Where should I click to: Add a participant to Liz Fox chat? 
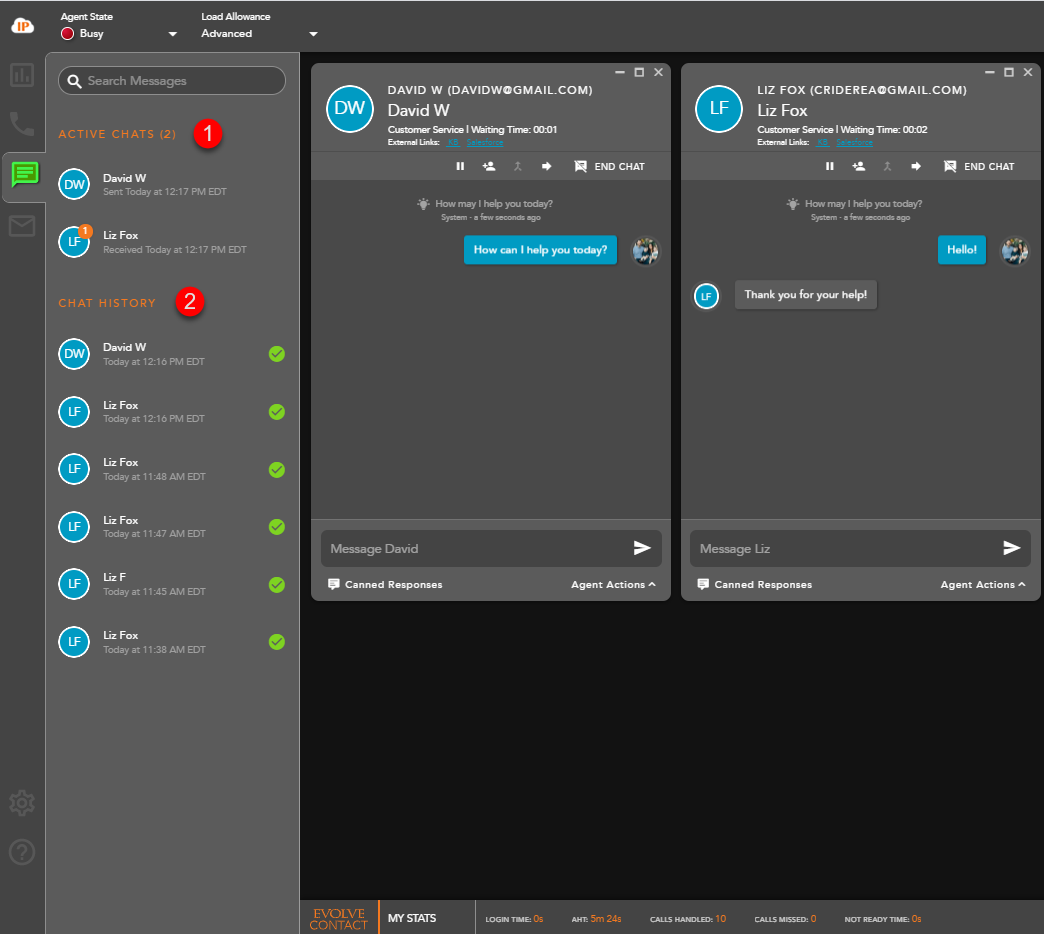click(858, 166)
